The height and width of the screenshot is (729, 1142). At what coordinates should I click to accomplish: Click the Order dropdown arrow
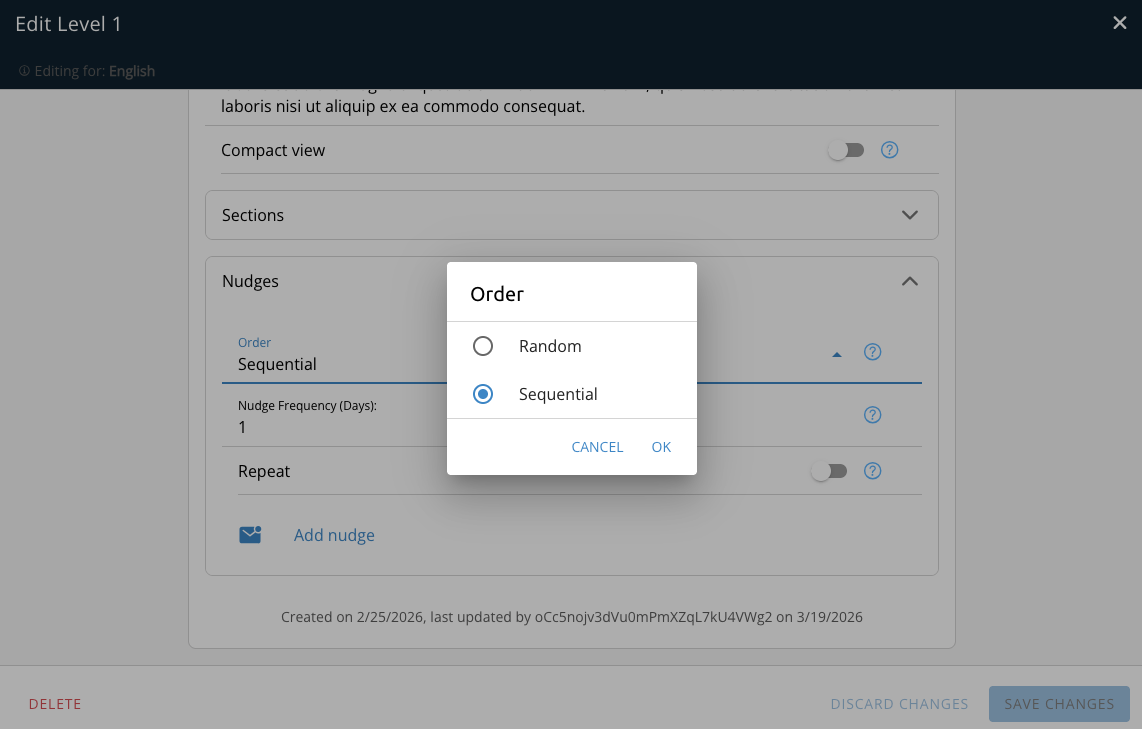click(x=837, y=354)
